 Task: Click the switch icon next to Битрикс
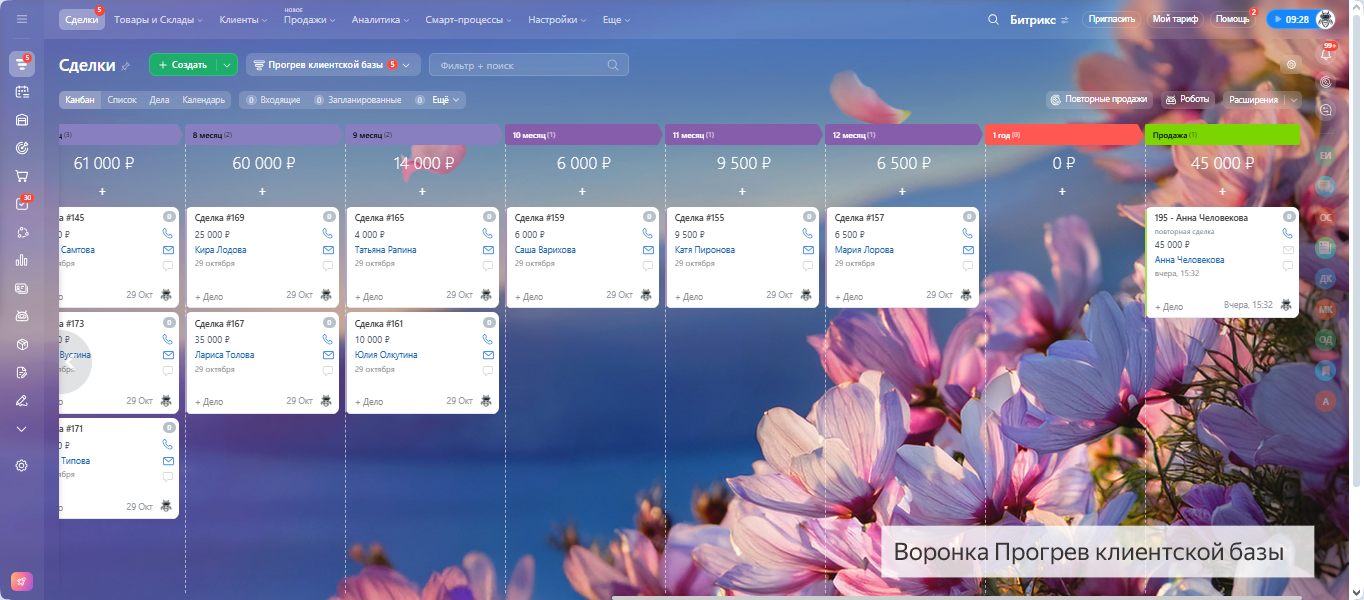point(1065,20)
